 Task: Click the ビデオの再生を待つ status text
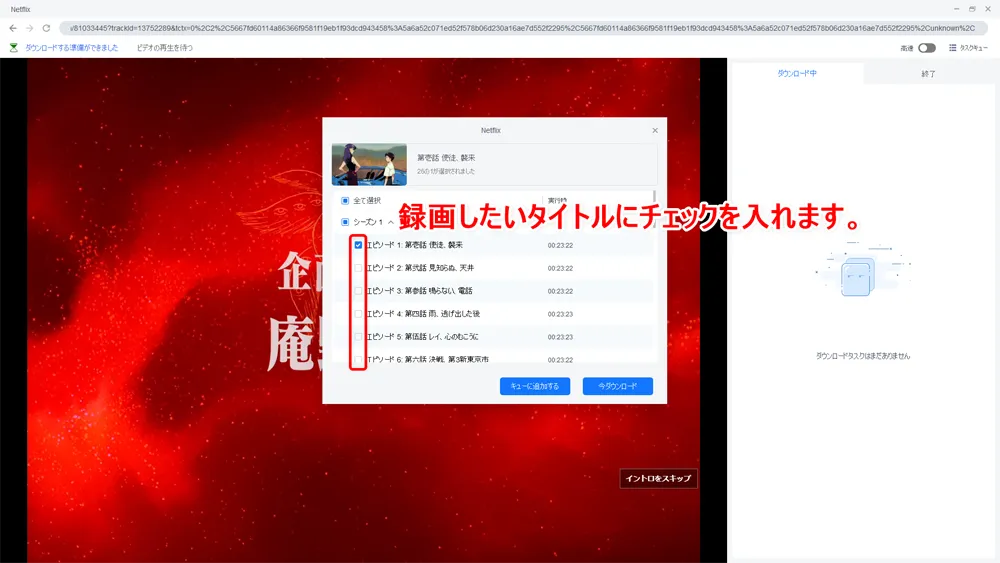click(x=165, y=48)
